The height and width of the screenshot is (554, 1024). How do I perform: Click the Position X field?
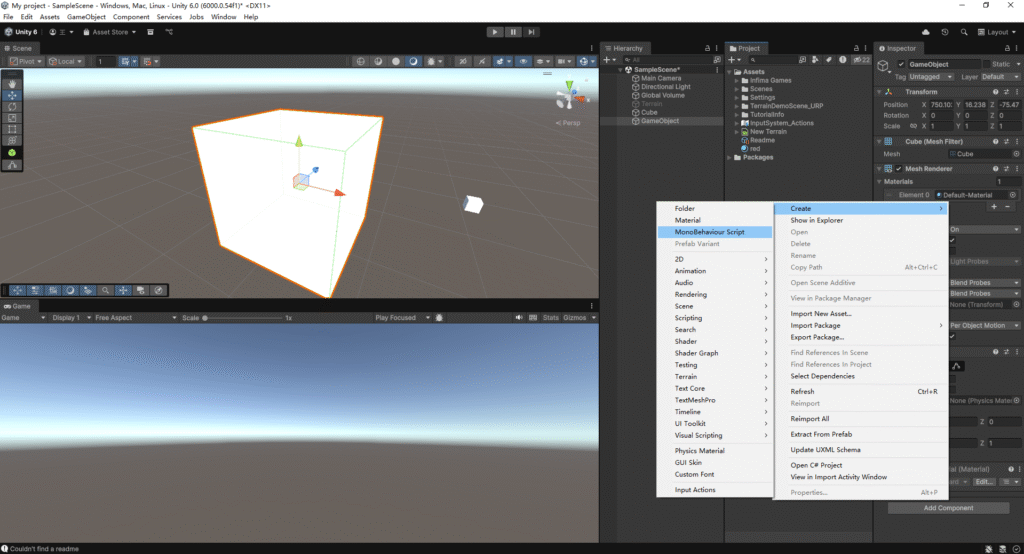tap(942, 105)
